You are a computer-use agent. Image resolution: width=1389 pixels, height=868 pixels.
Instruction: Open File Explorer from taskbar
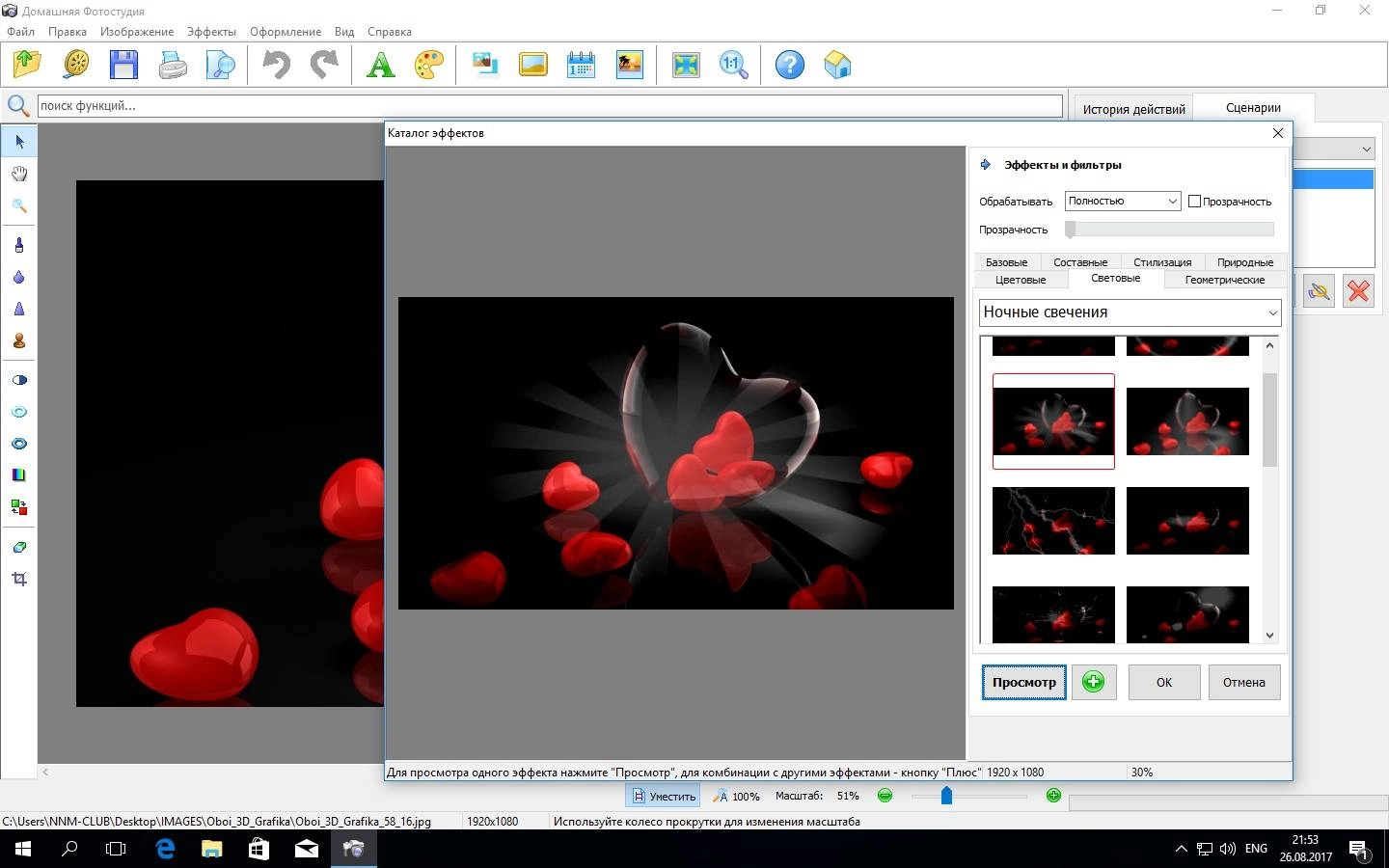point(211,849)
